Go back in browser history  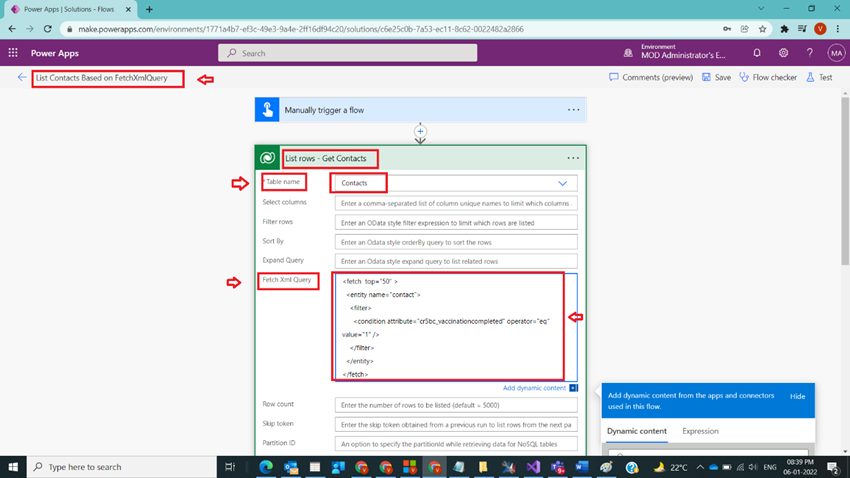(12, 29)
